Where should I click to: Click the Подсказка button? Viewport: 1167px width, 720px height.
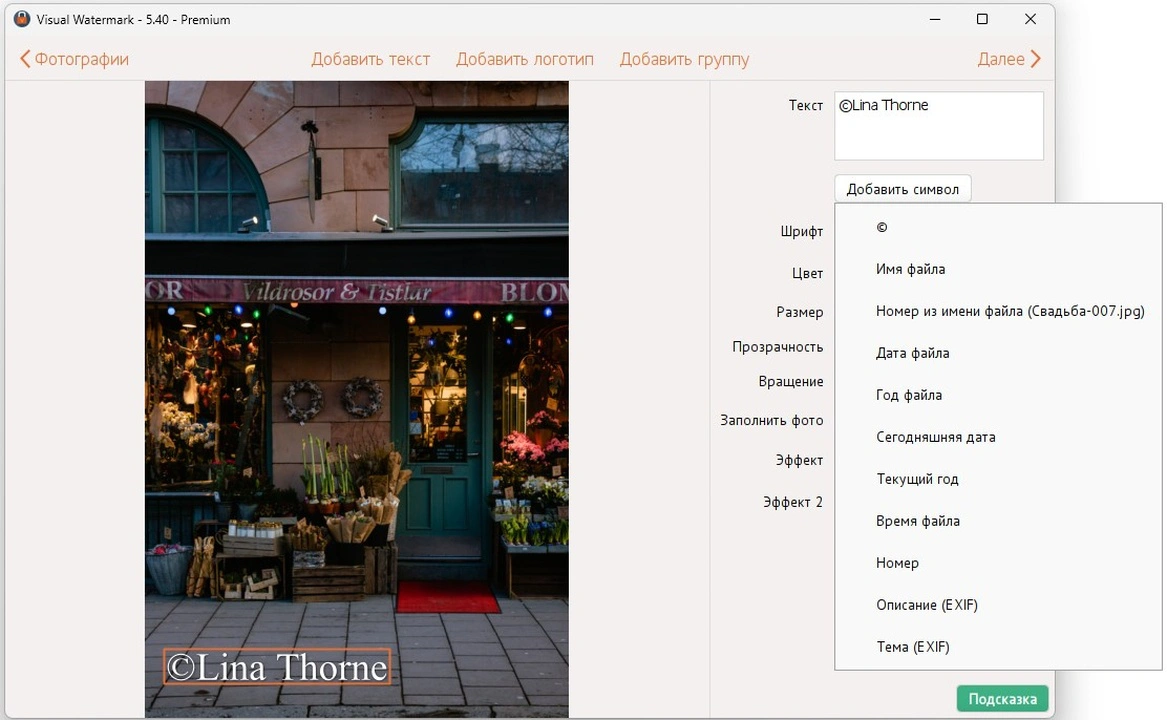[1002, 698]
